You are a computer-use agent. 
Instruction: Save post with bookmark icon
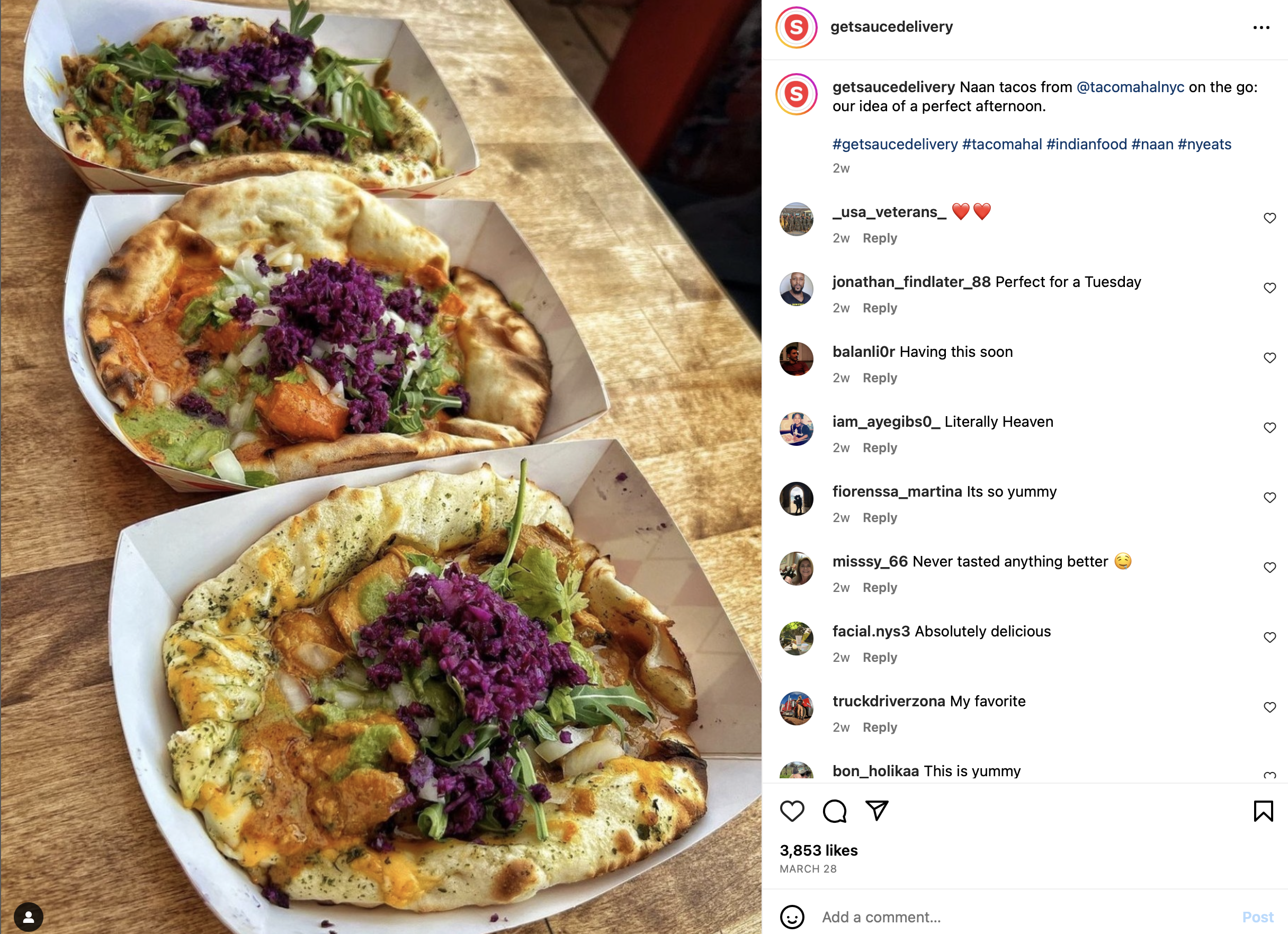(x=1263, y=811)
